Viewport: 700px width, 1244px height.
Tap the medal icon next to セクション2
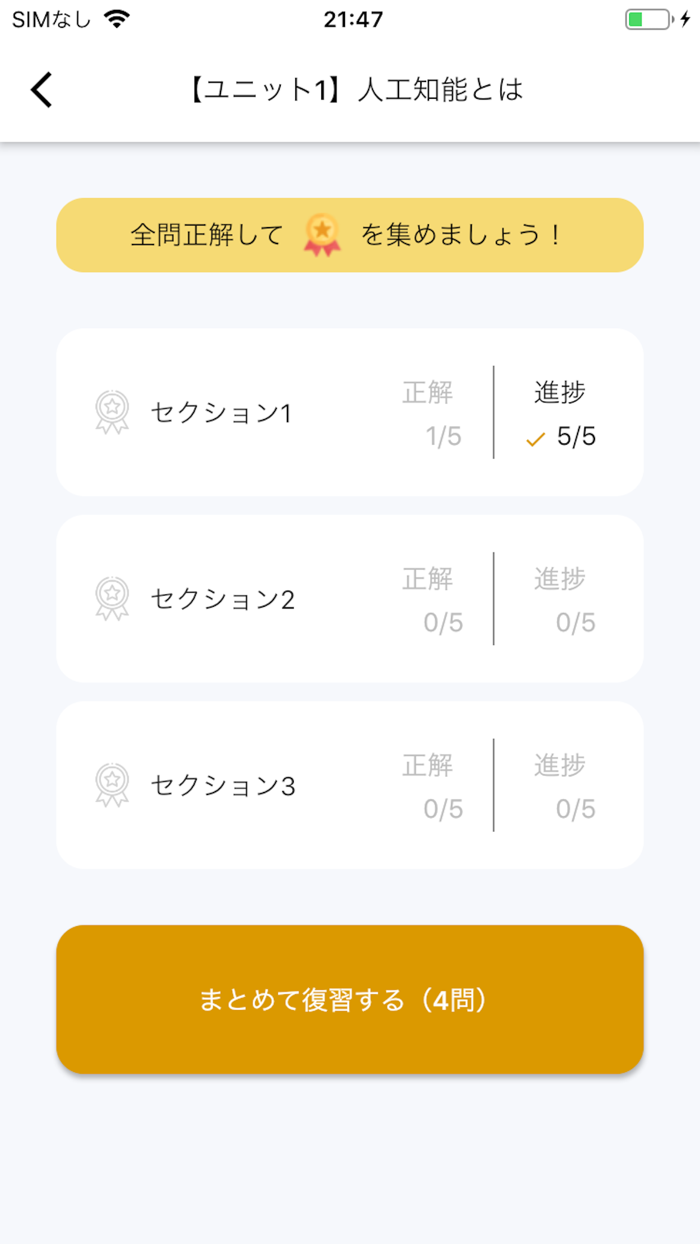coord(110,598)
